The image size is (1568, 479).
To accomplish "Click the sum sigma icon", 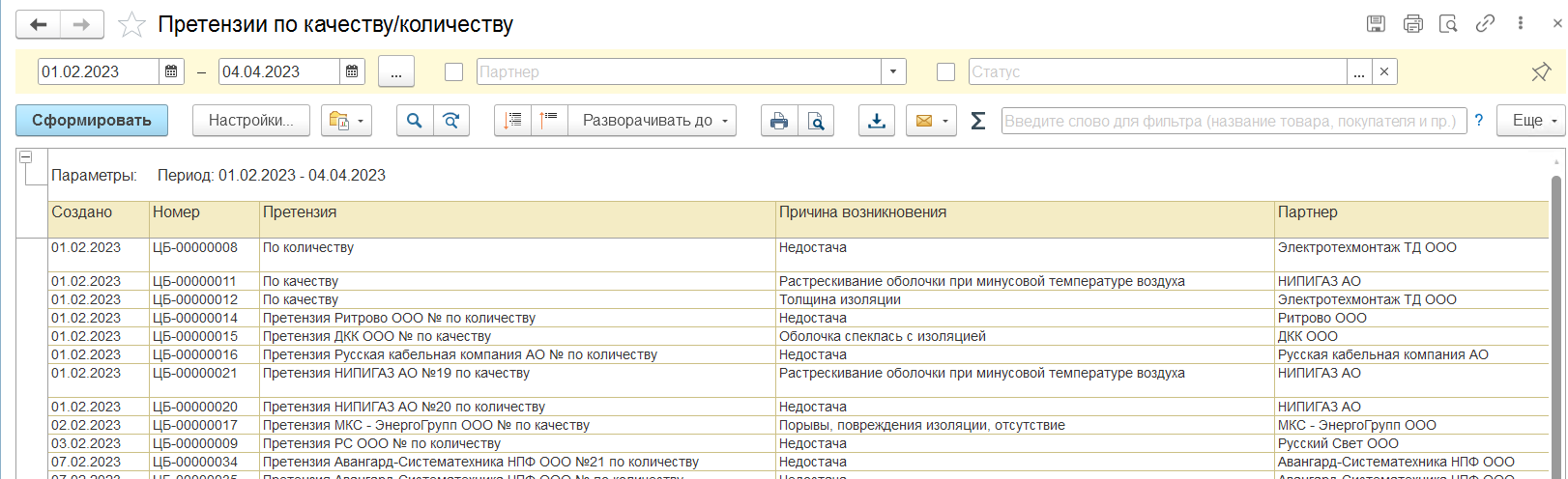I will point(978,121).
